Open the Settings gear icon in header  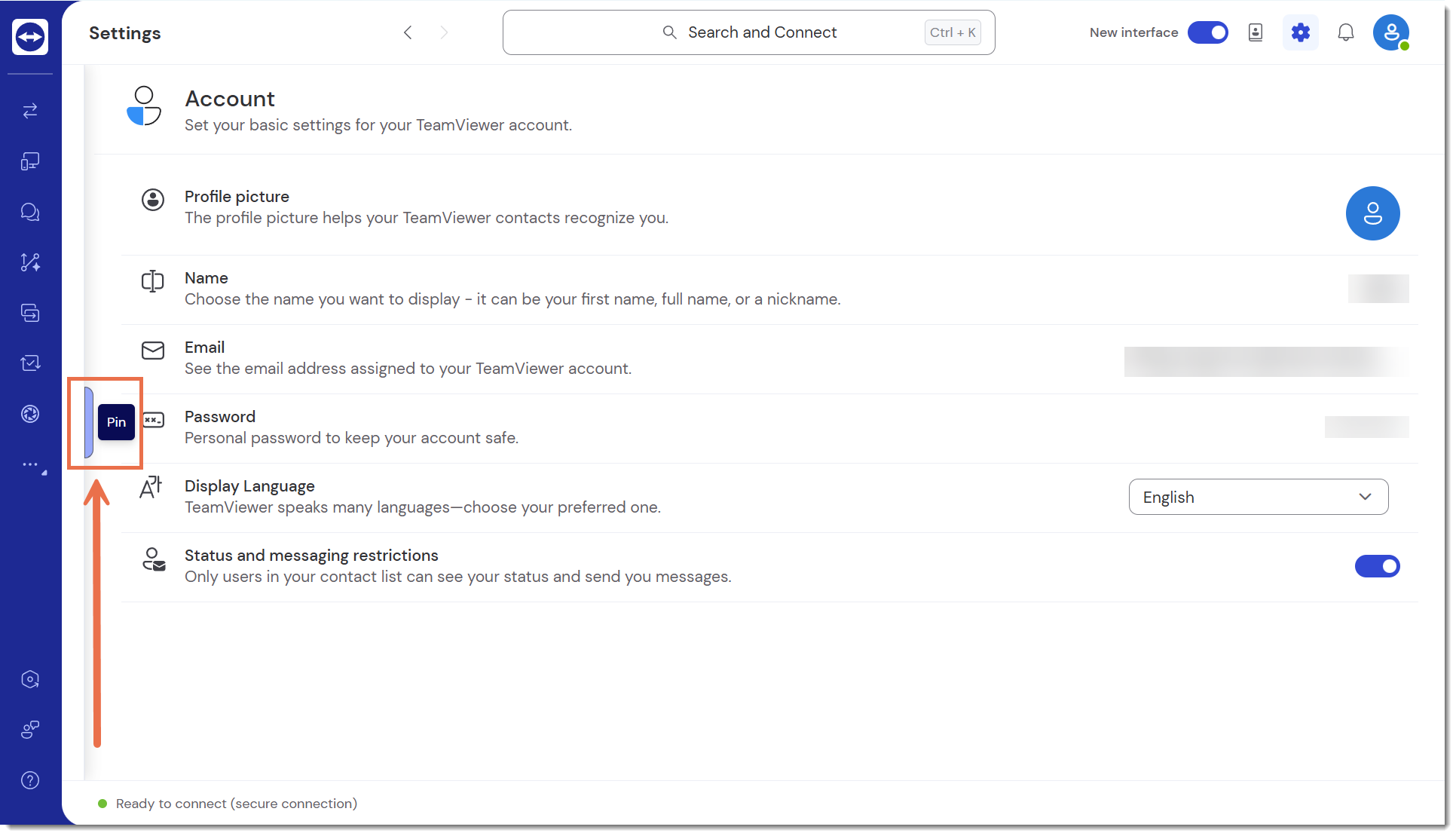coord(1300,32)
